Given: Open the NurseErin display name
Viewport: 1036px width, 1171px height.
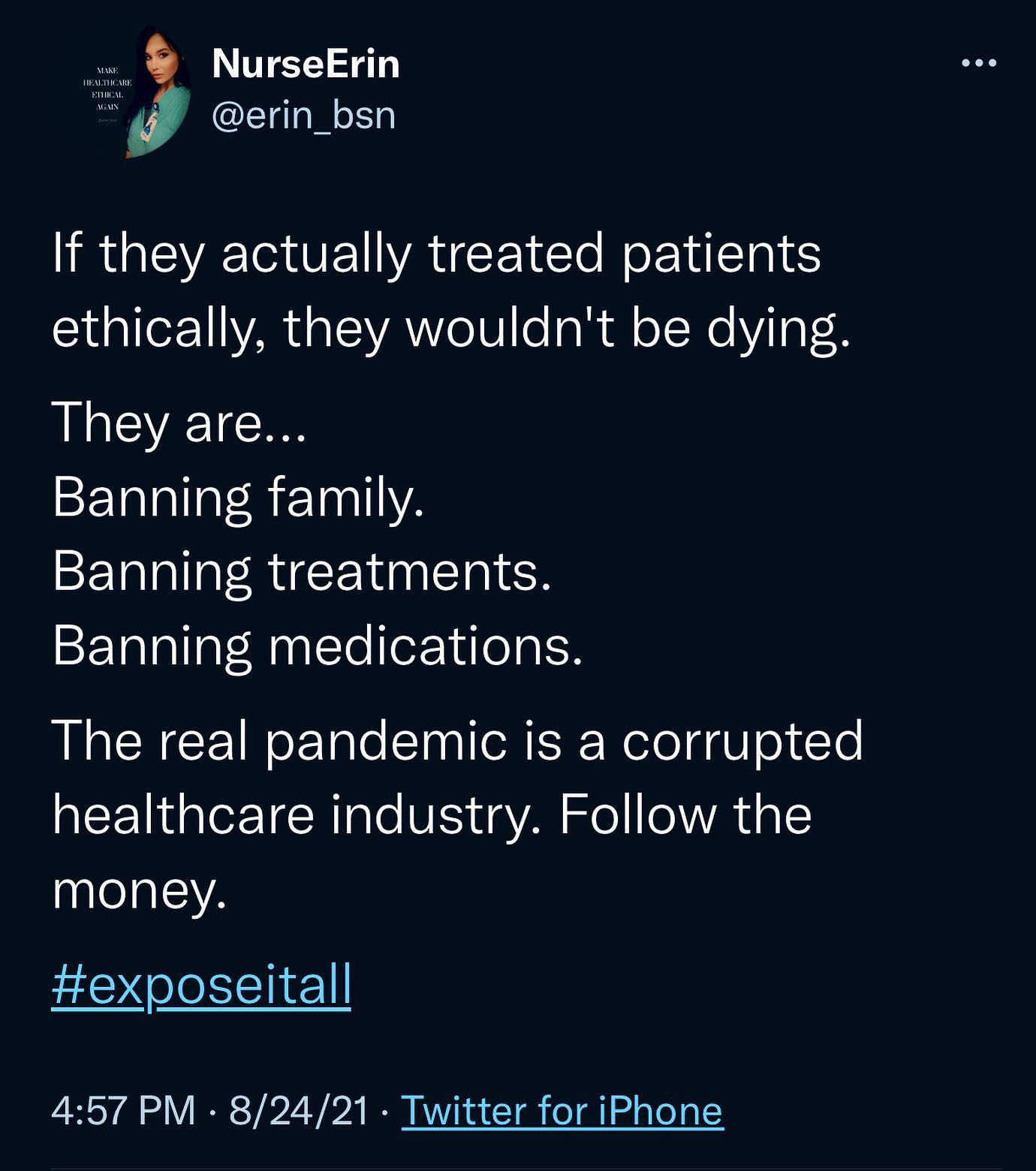Looking at the screenshot, I should coord(306,64).
